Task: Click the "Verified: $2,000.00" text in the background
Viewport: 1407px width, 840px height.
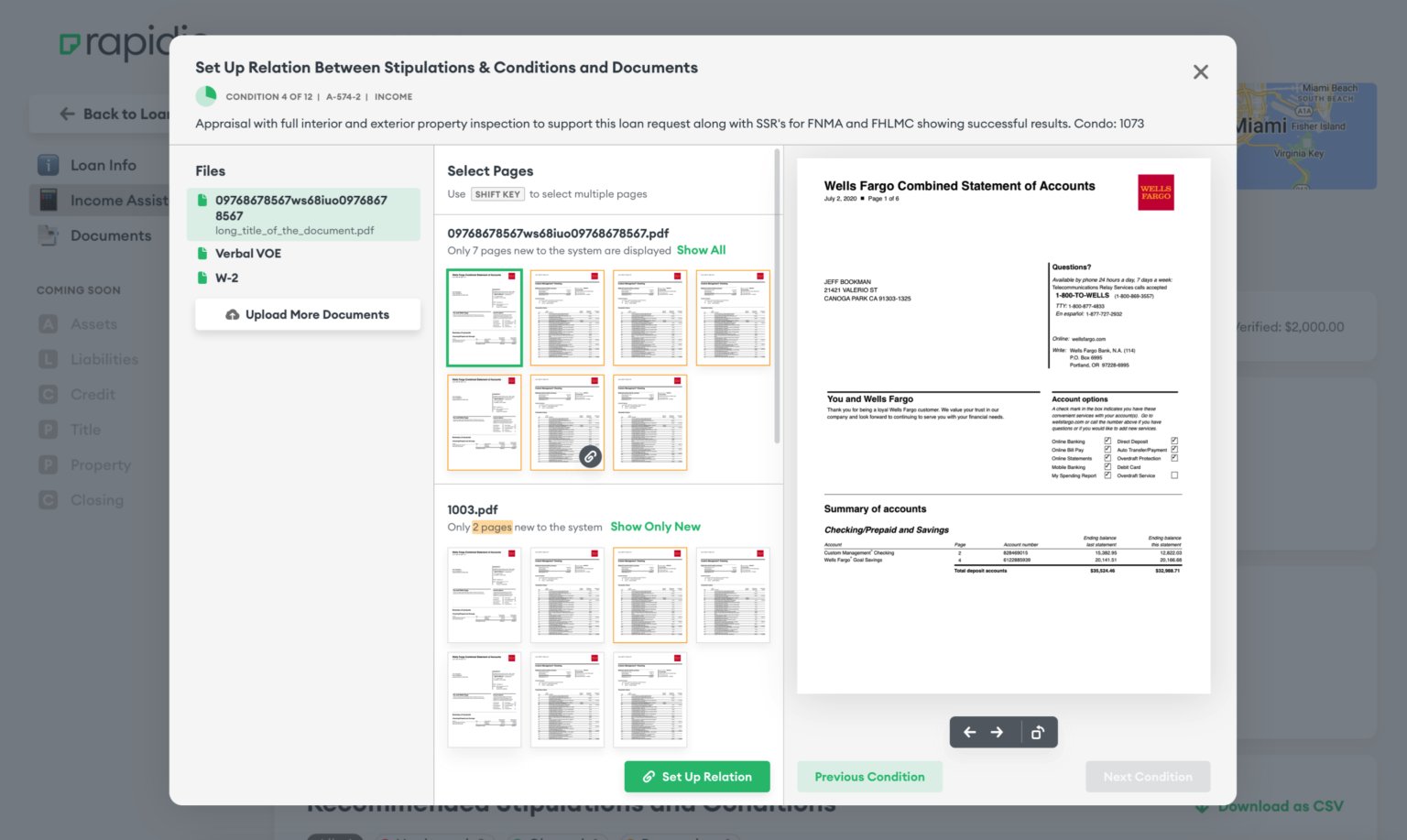Action: tap(1289, 327)
